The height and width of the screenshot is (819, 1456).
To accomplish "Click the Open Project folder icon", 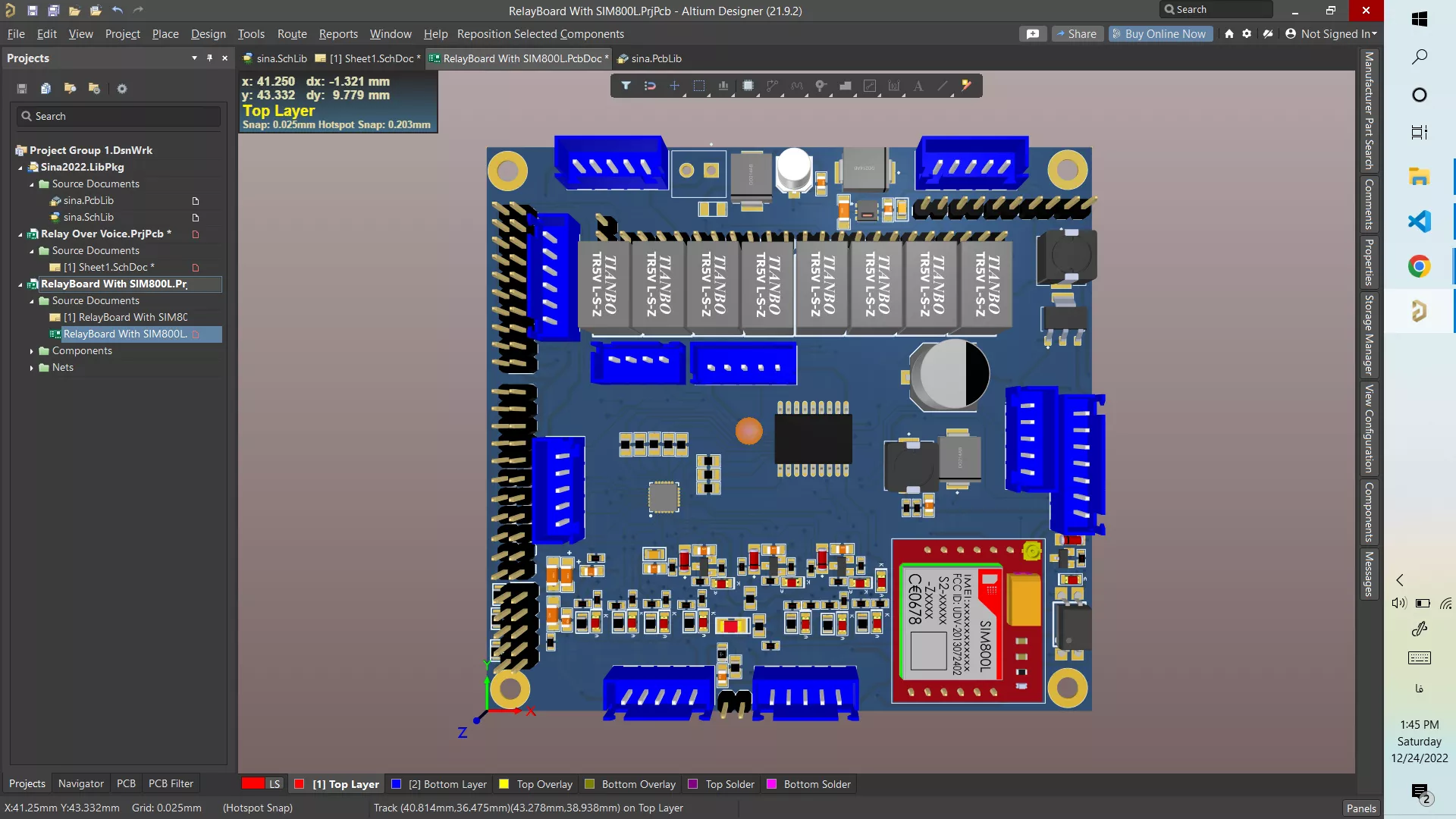I will [96, 11].
